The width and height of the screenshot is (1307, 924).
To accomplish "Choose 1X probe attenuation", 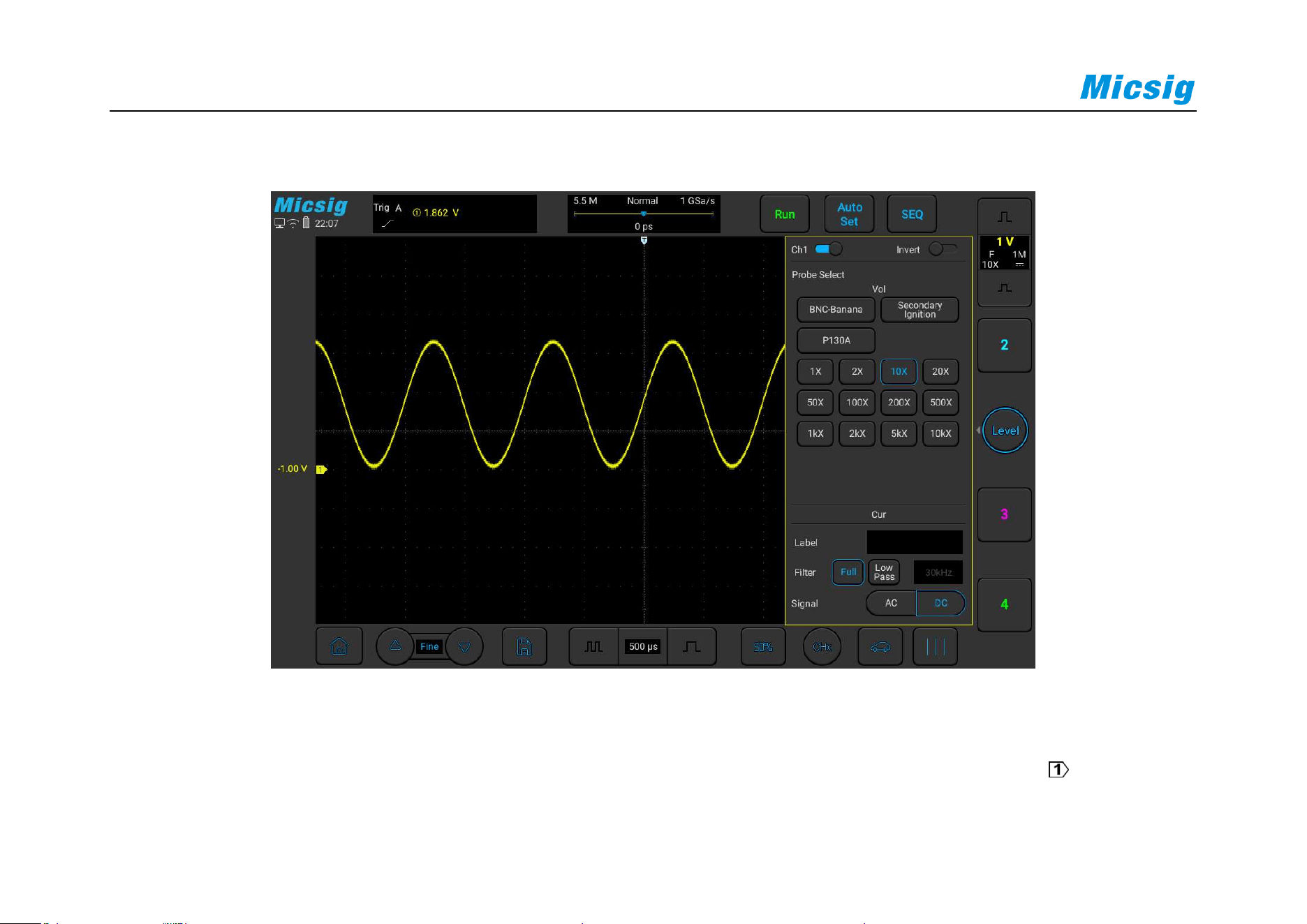I will point(815,371).
